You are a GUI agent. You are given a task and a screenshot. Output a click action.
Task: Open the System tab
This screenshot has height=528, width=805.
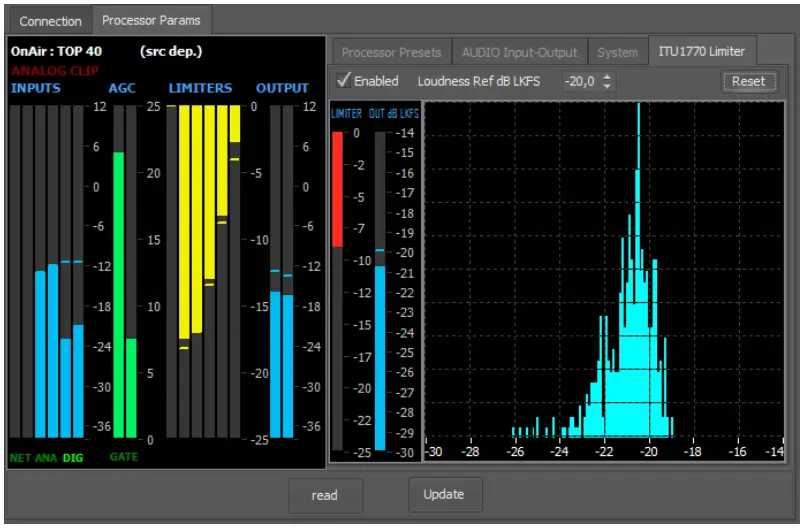point(617,52)
